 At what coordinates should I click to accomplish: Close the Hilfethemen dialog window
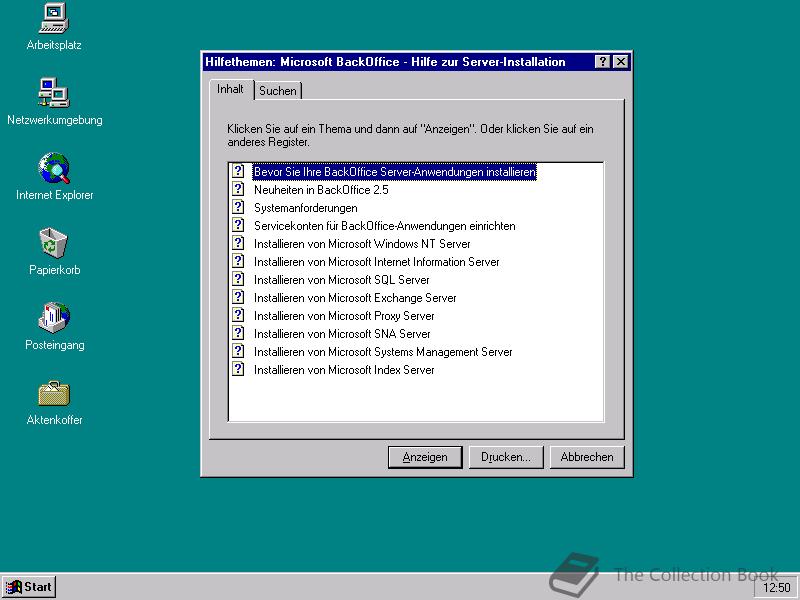click(620, 62)
